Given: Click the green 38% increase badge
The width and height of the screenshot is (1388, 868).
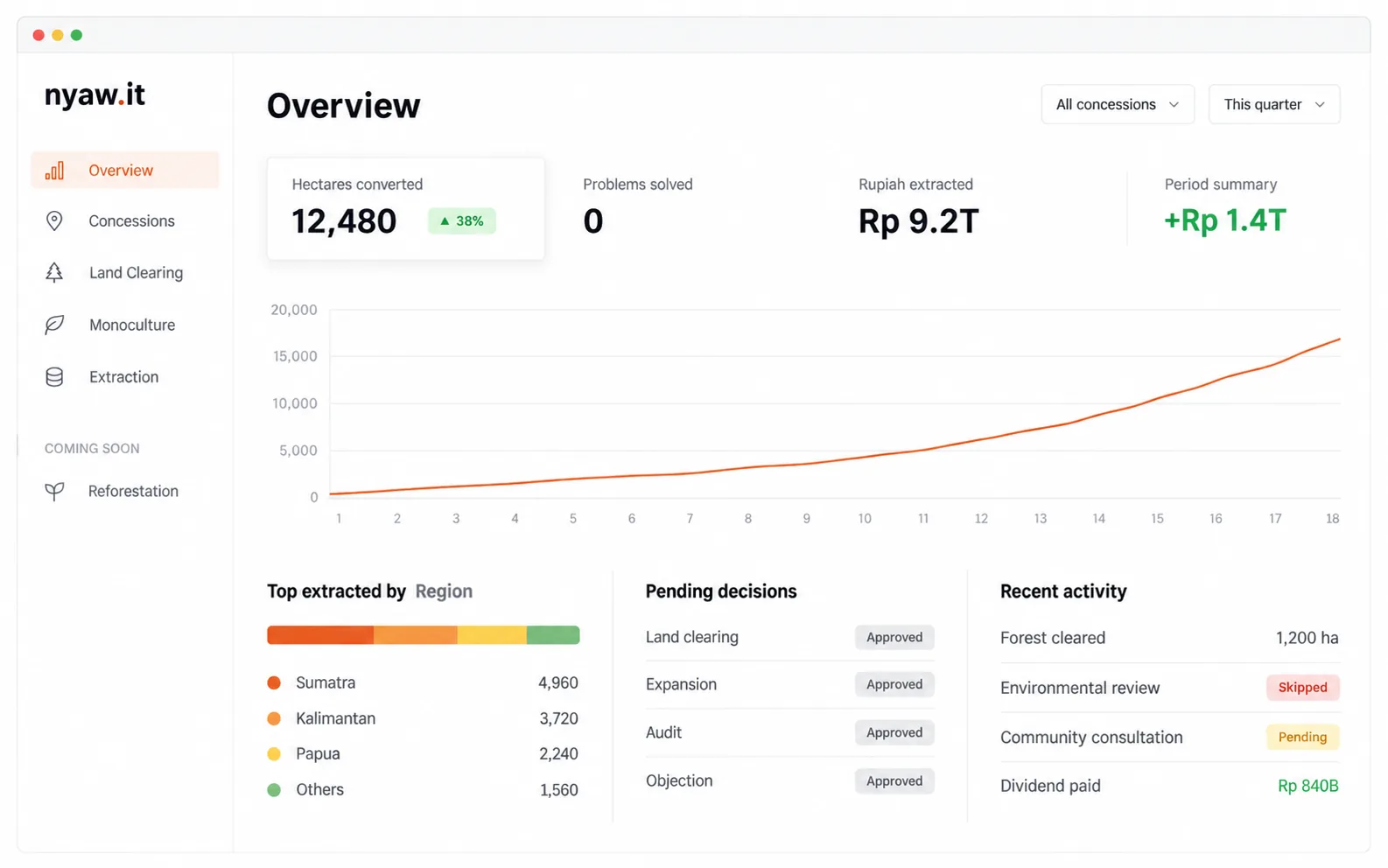Looking at the screenshot, I should 462,220.
